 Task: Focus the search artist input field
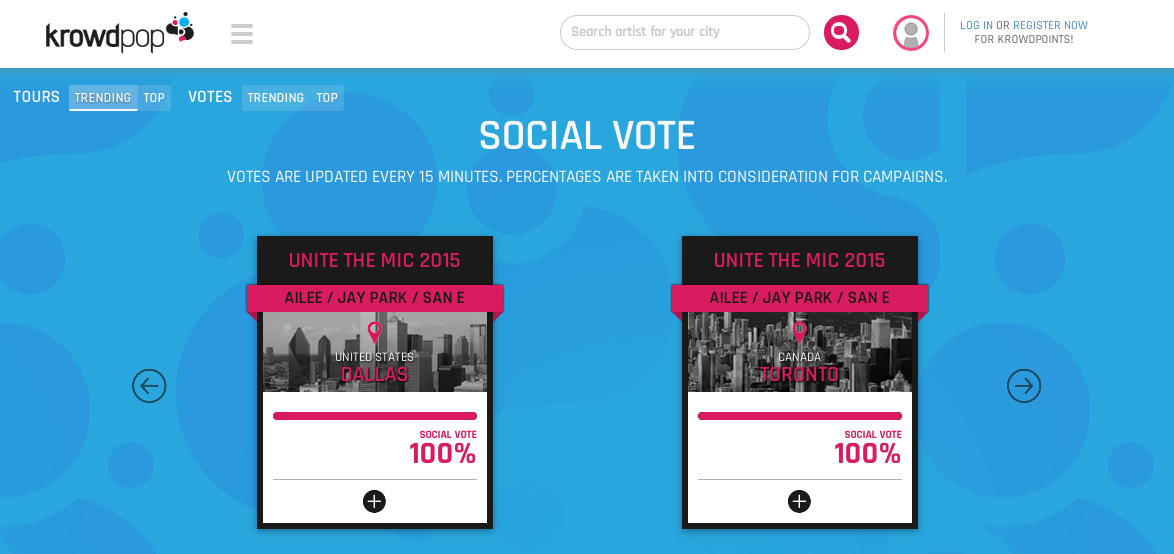click(x=684, y=32)
